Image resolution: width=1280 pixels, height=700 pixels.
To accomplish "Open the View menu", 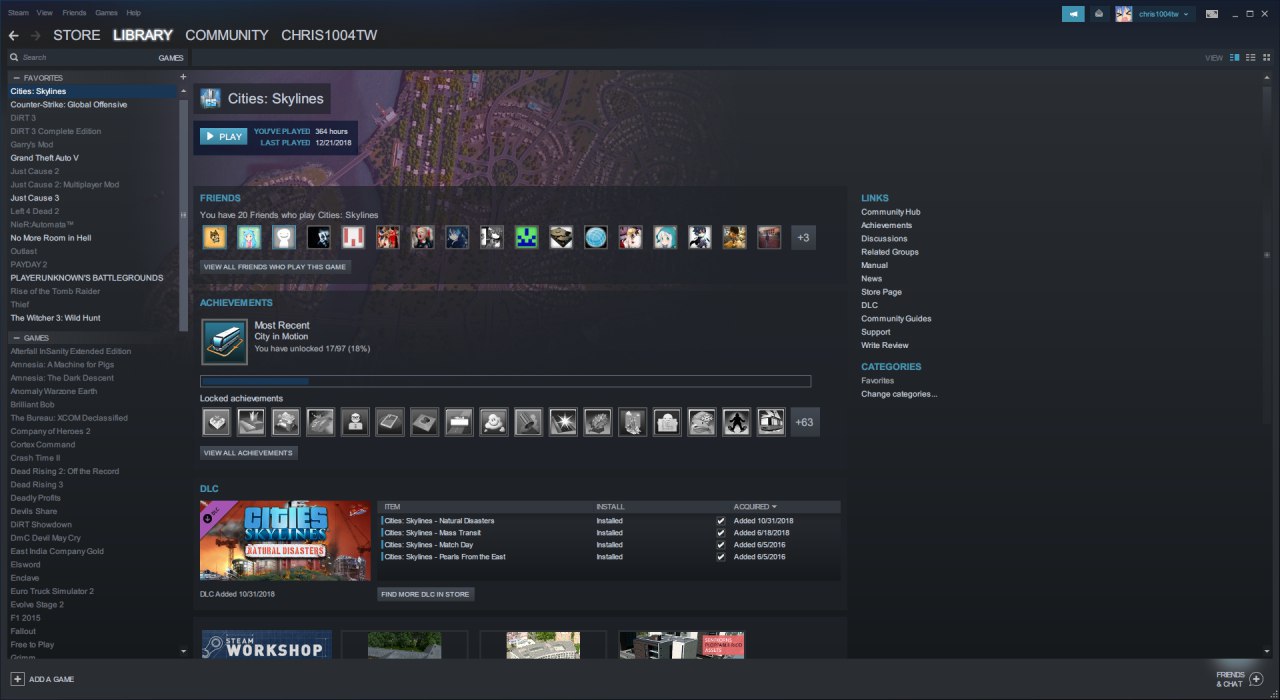I will click(44, 13).
